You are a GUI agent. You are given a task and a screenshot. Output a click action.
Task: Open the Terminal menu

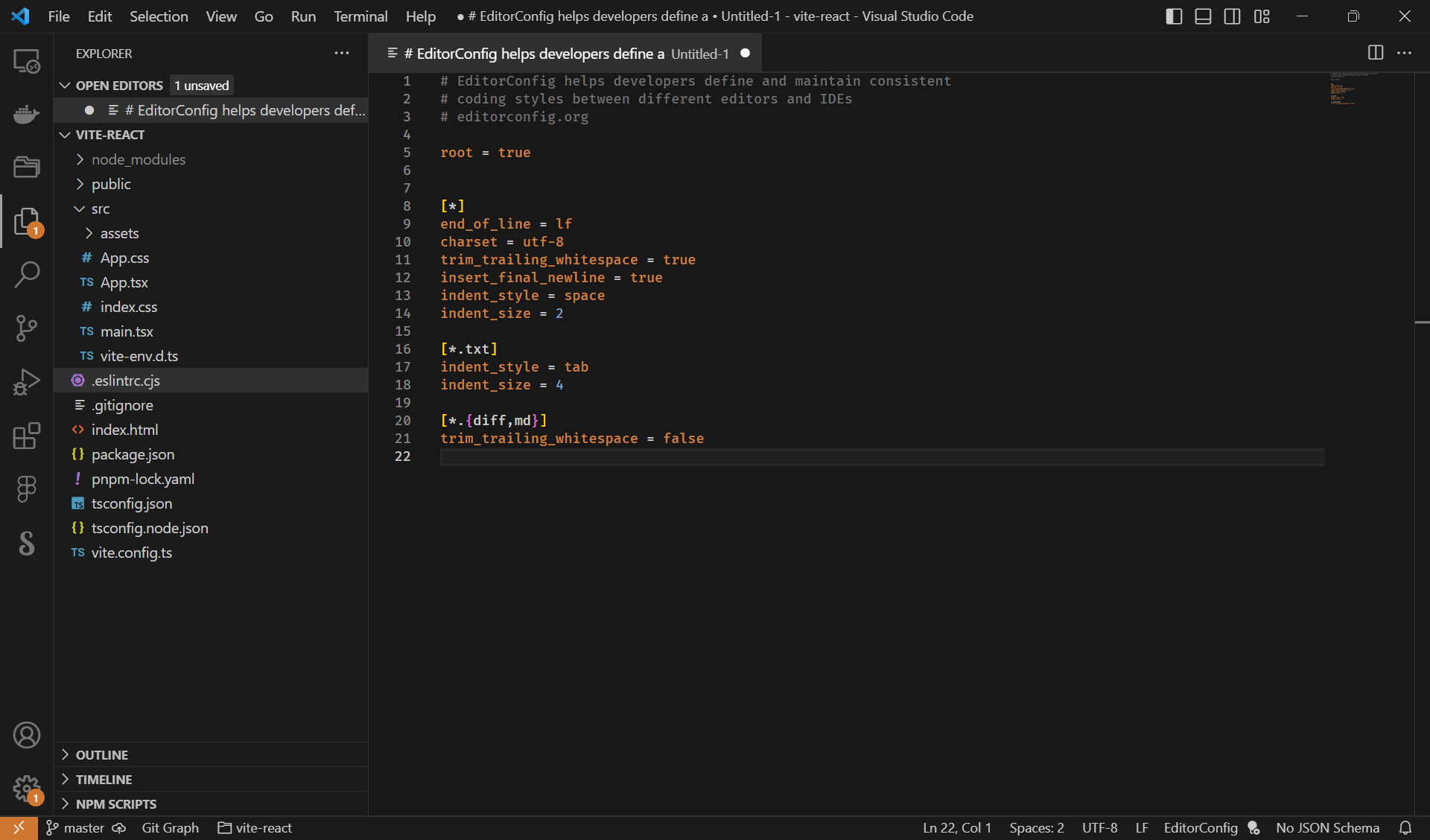coord(360,16)
